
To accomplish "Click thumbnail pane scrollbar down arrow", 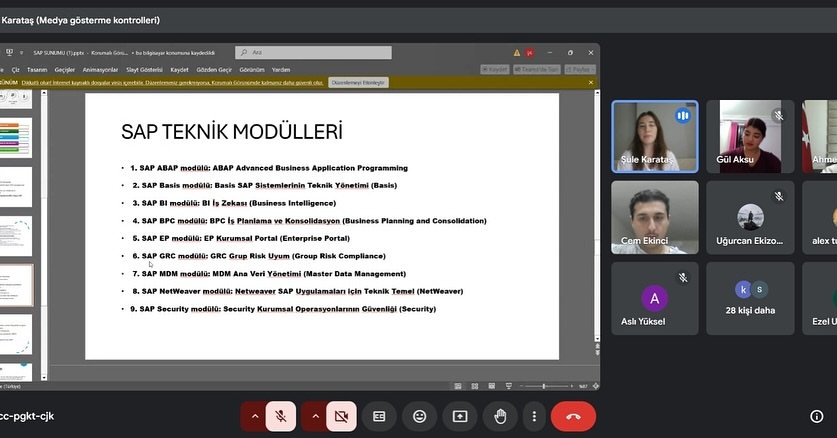I will coord(44,377).
